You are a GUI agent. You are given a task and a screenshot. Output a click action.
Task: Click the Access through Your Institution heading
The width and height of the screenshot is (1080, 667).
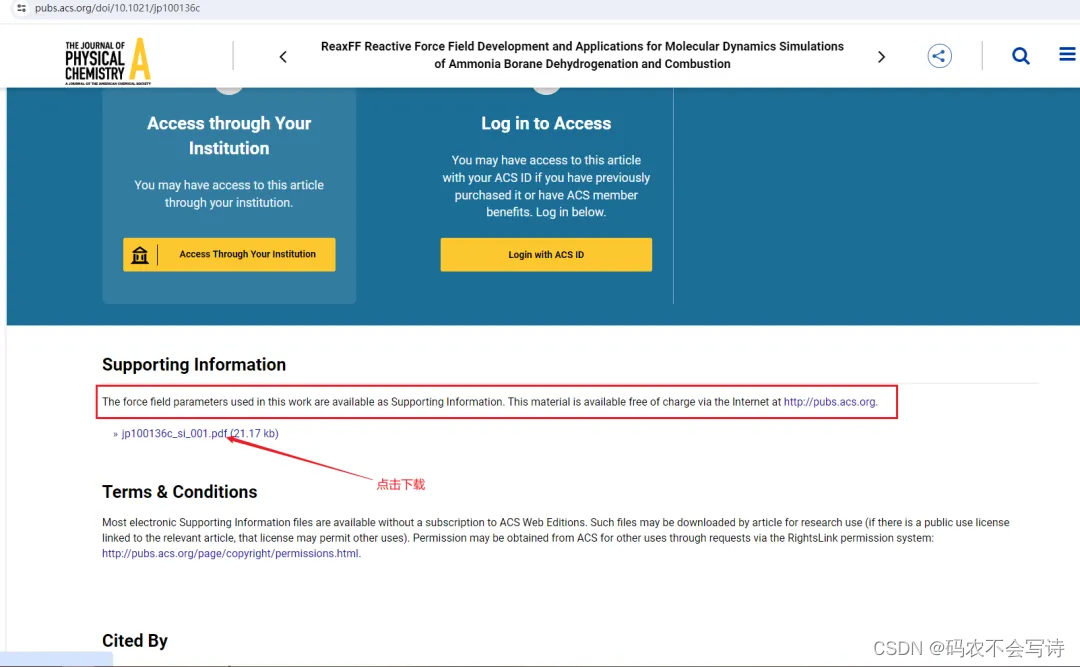tap(229, 136)
